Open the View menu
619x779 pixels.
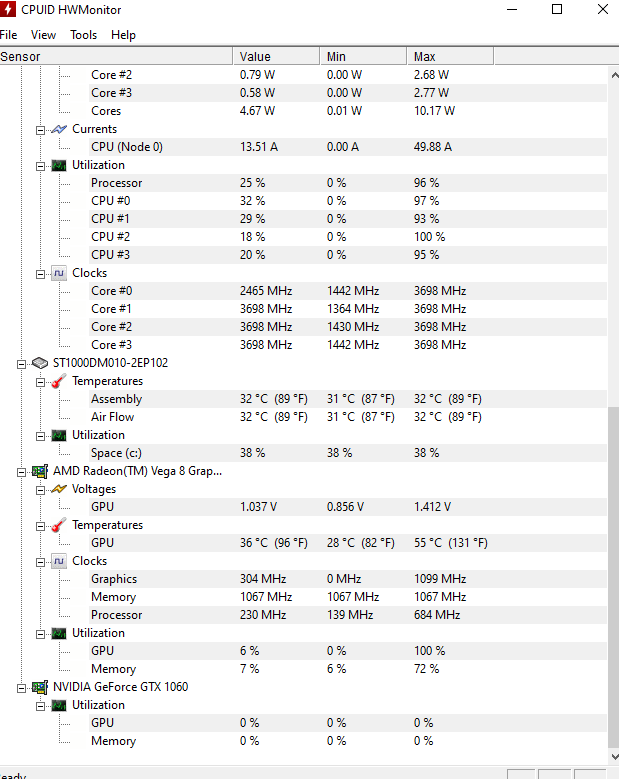coord(43,35)
